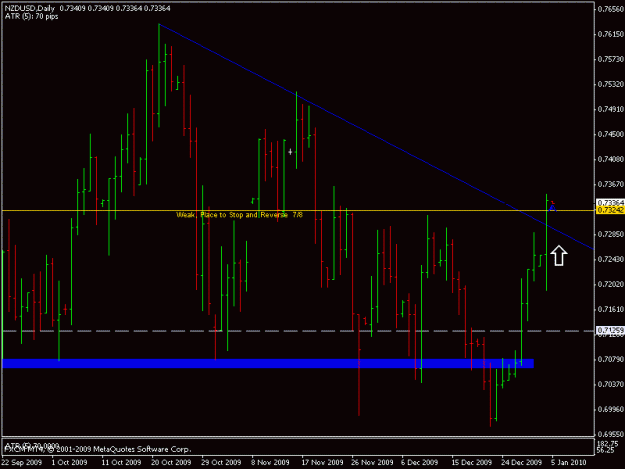Click the '5 Jan 2010' date label
The width and height of the screenshot is (625, 469).
(569, 462)
